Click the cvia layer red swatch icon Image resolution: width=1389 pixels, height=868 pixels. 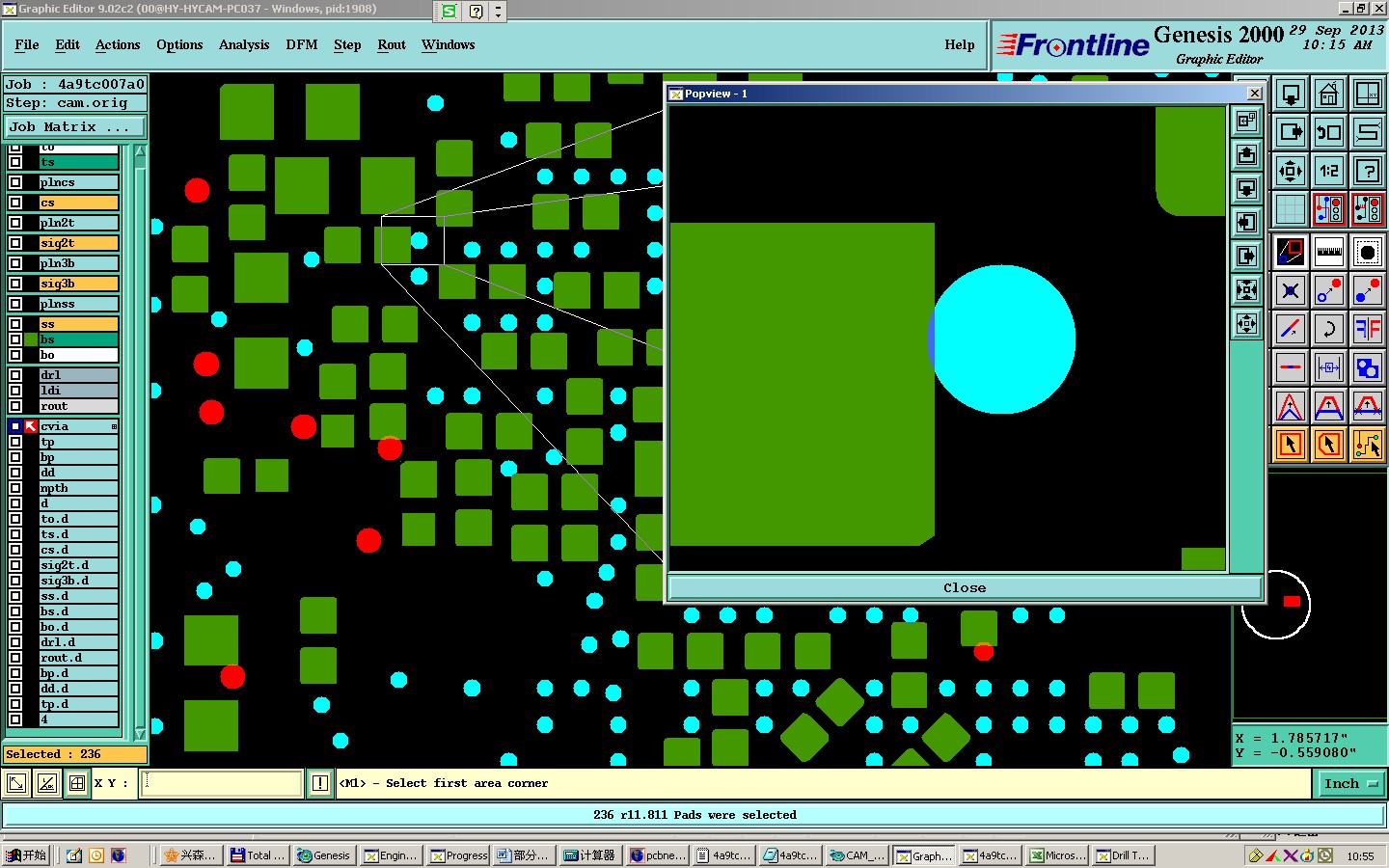(x=31, y=426)
